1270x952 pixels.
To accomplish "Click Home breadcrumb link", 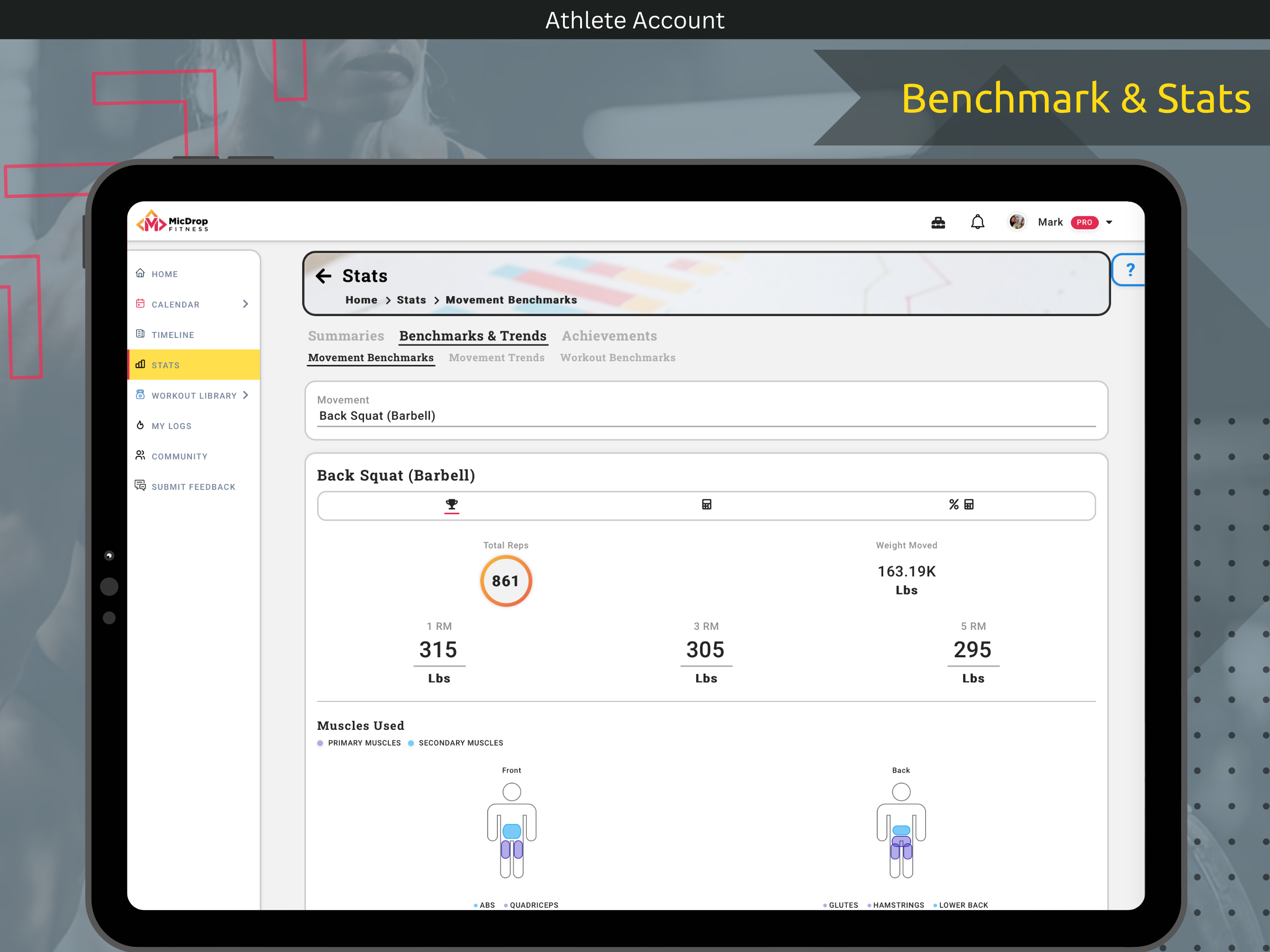I will 361,300.
